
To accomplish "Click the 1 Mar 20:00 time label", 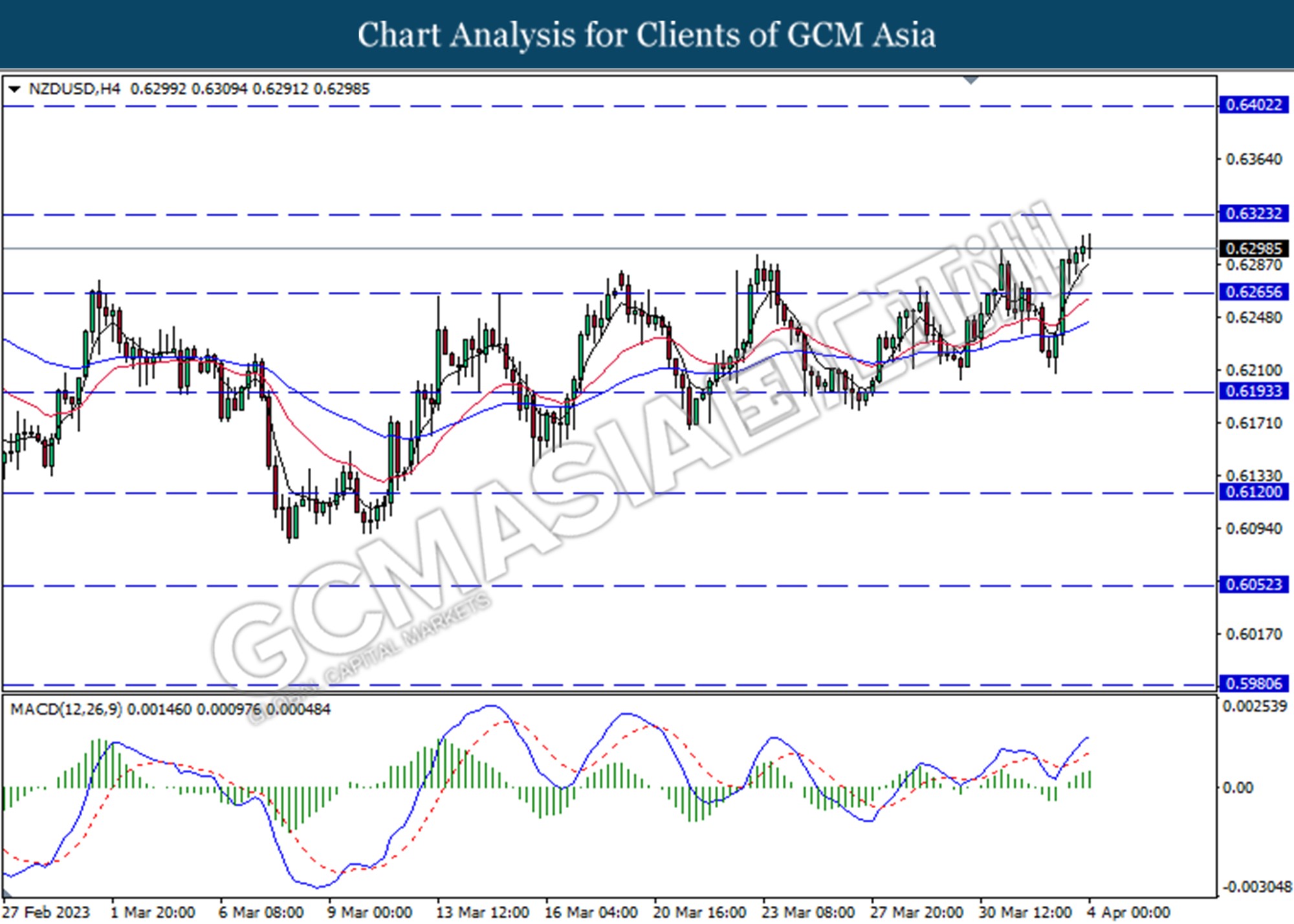I will 153,912.
